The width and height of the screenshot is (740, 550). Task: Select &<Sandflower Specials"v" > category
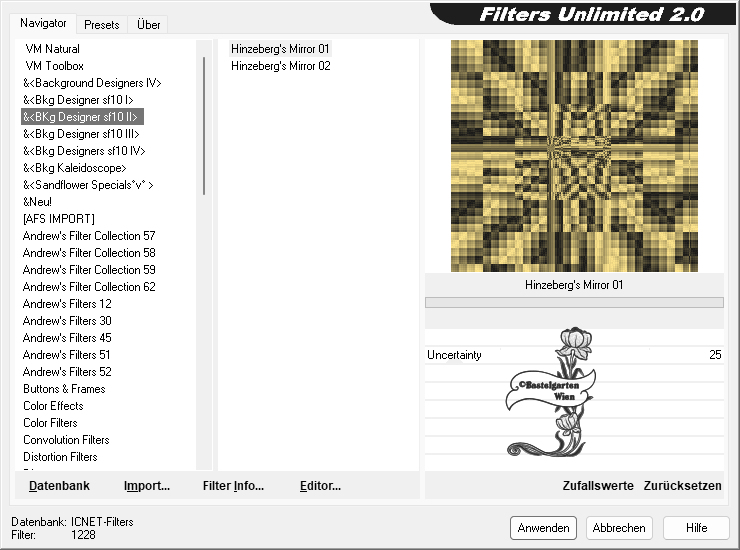tap(88, 185)
